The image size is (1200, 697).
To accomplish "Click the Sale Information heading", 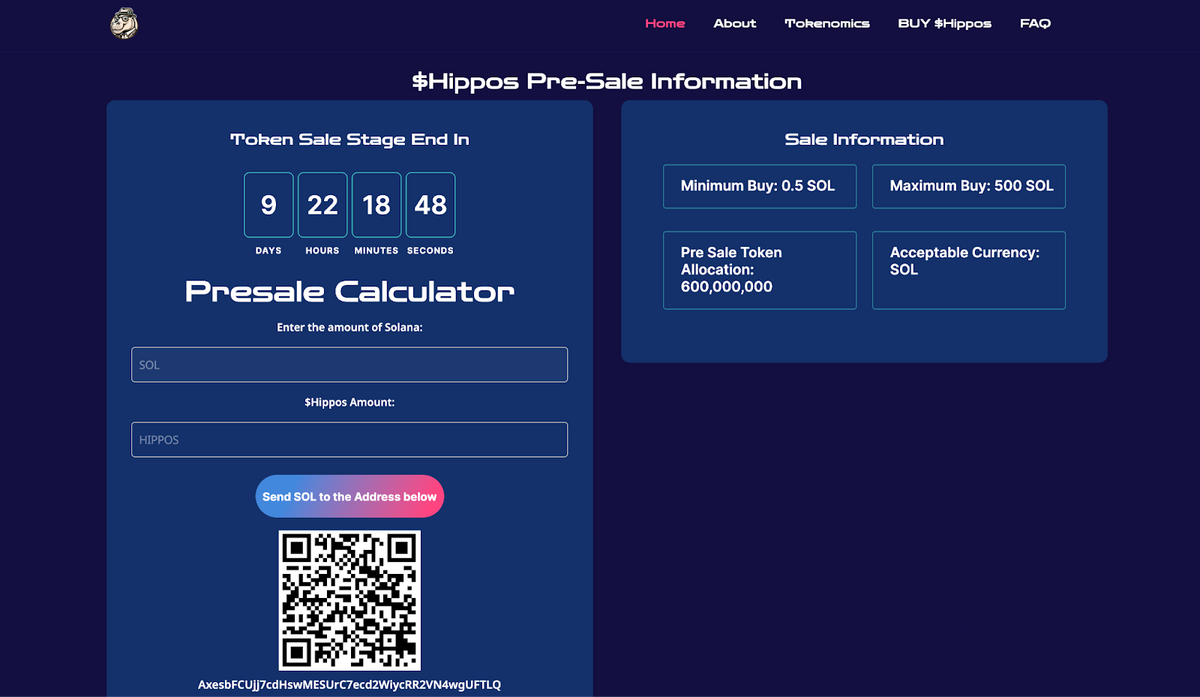I will pos(864,140).
